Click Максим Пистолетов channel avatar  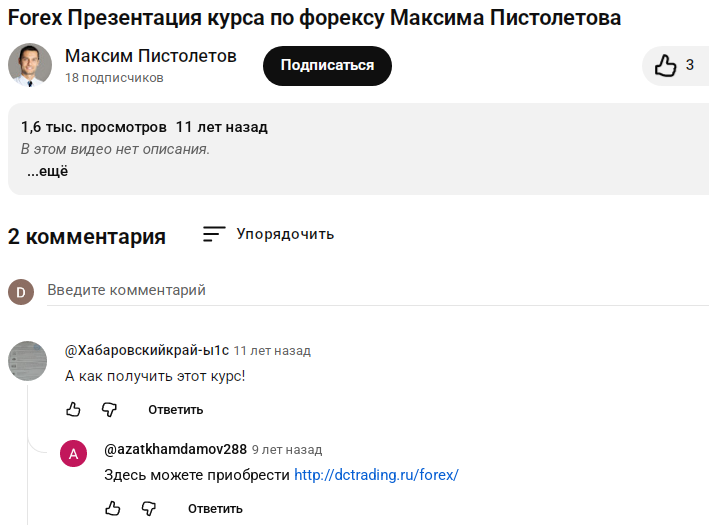tap(30, 65)
